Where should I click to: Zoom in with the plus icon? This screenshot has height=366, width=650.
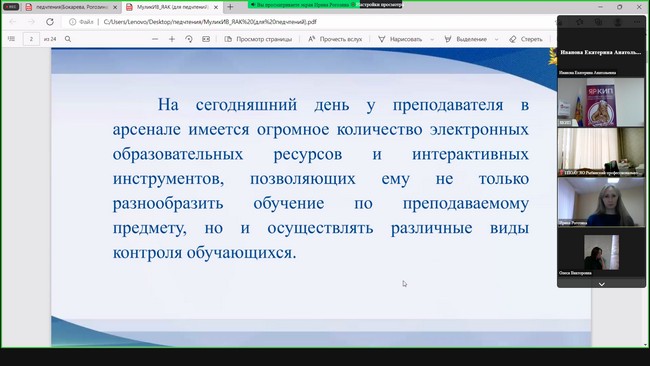172,39
